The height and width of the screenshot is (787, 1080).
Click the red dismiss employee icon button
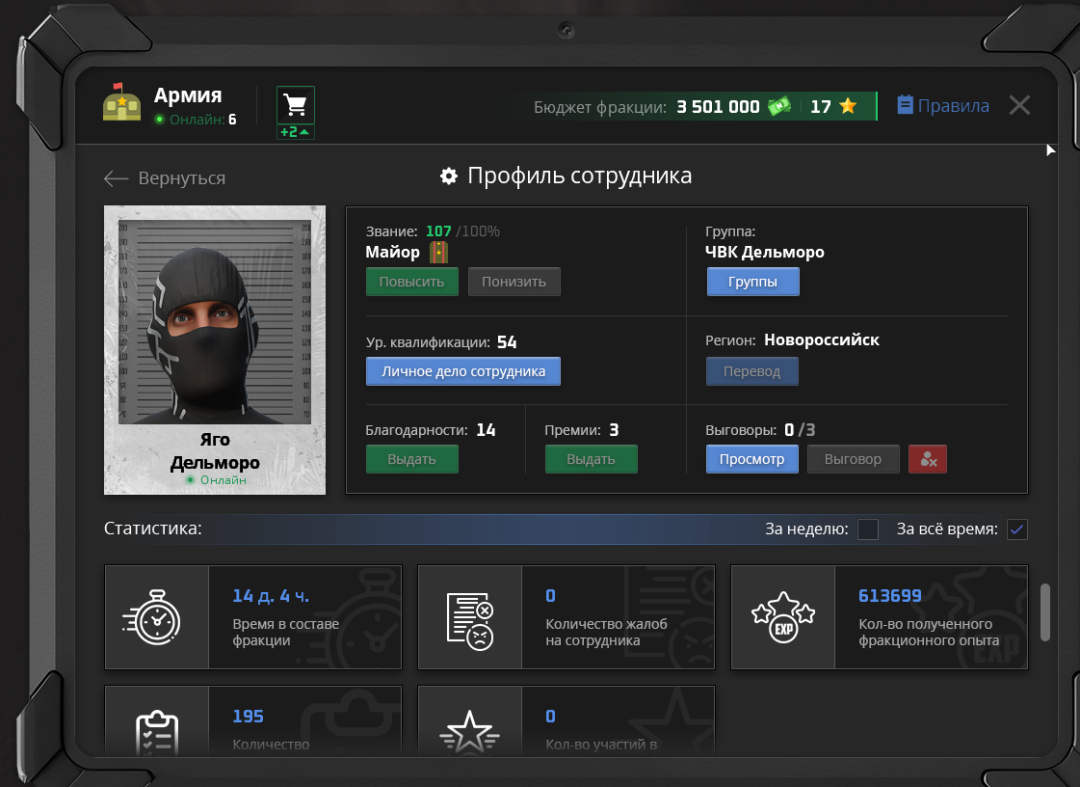click(x=927, y=459)
